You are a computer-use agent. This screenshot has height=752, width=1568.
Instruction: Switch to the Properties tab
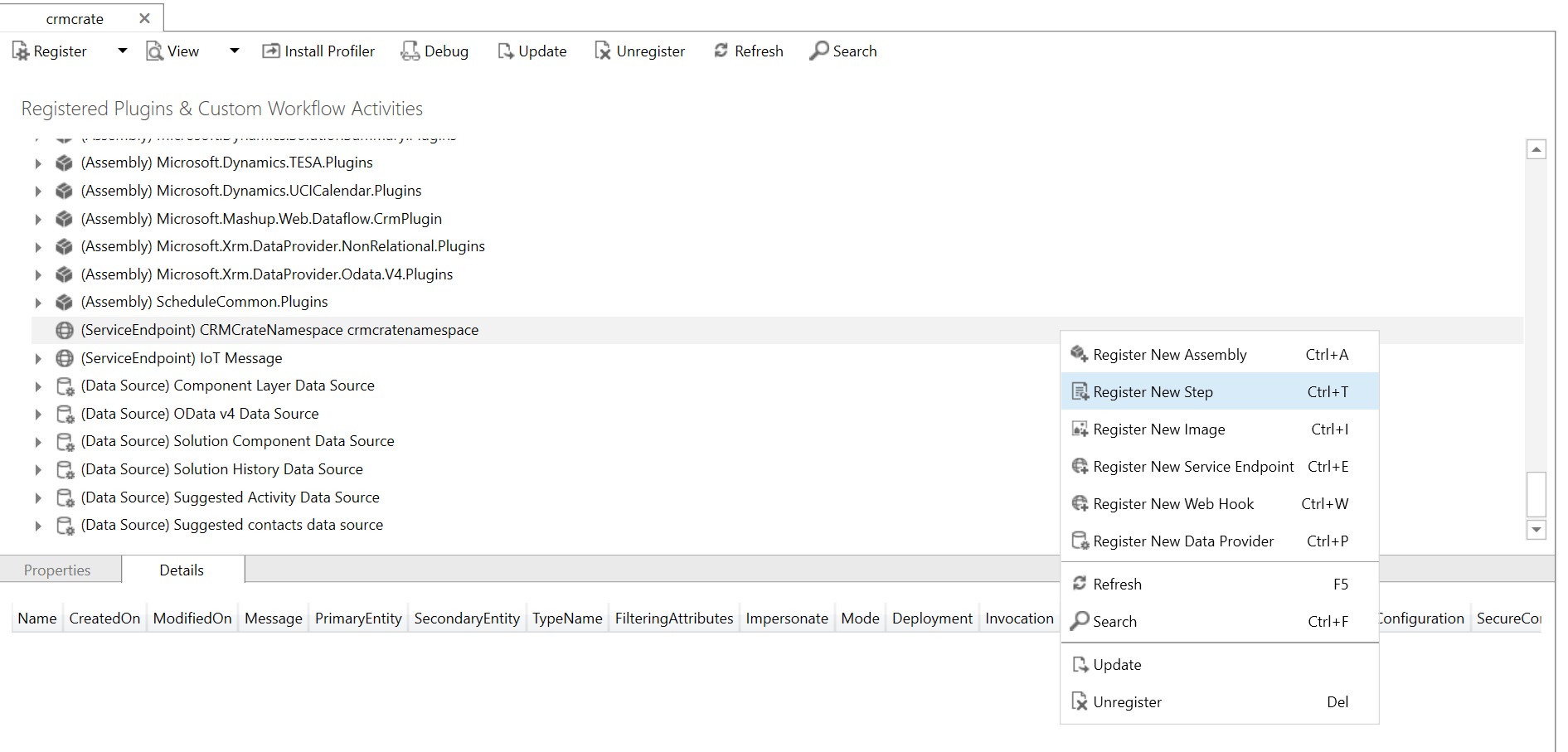click(x=57, y=570)
